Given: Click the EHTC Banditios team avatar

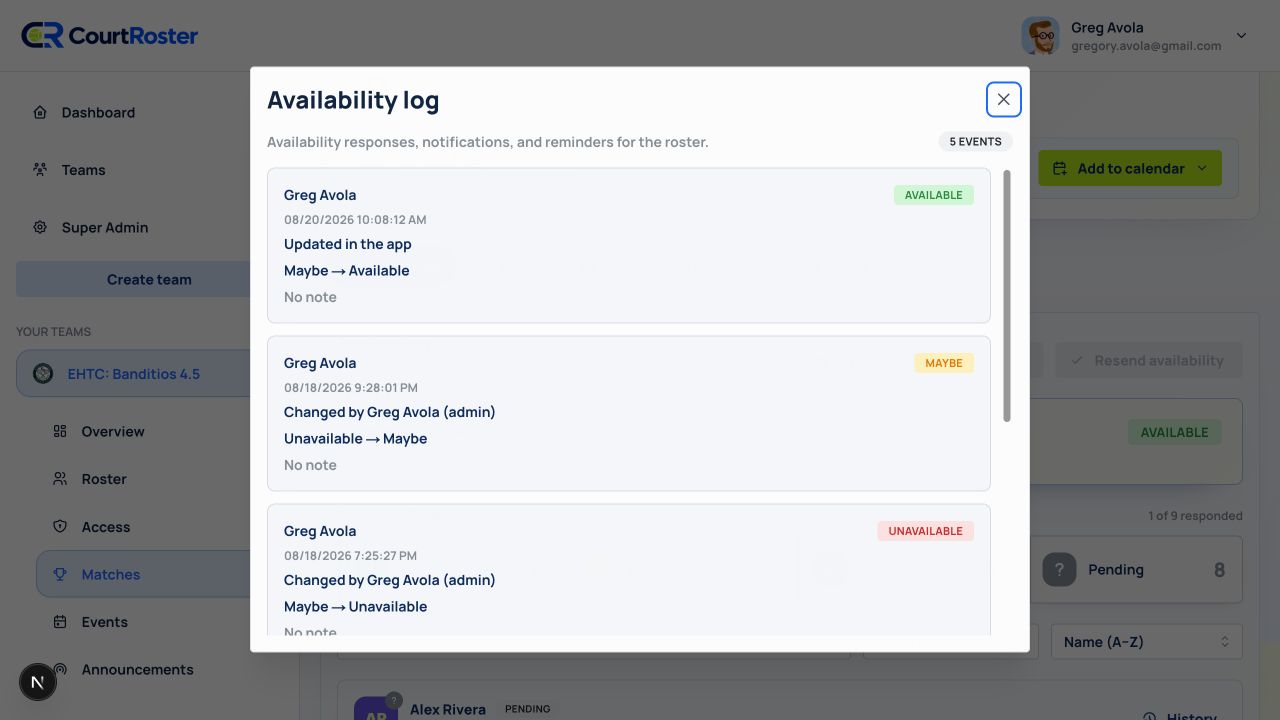Looking at the screenshot, I should pyautogui.click(x=43, y=374).
